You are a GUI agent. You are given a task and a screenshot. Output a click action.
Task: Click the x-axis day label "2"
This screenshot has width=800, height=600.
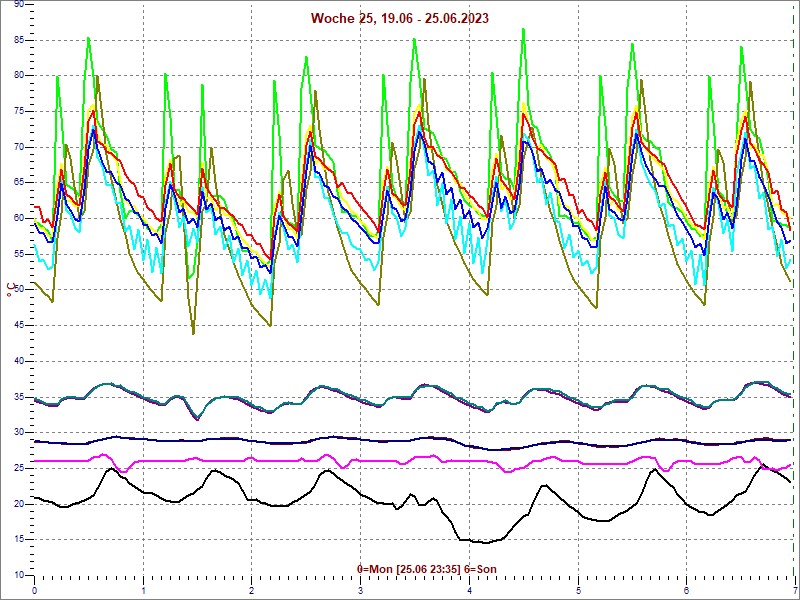252,591
